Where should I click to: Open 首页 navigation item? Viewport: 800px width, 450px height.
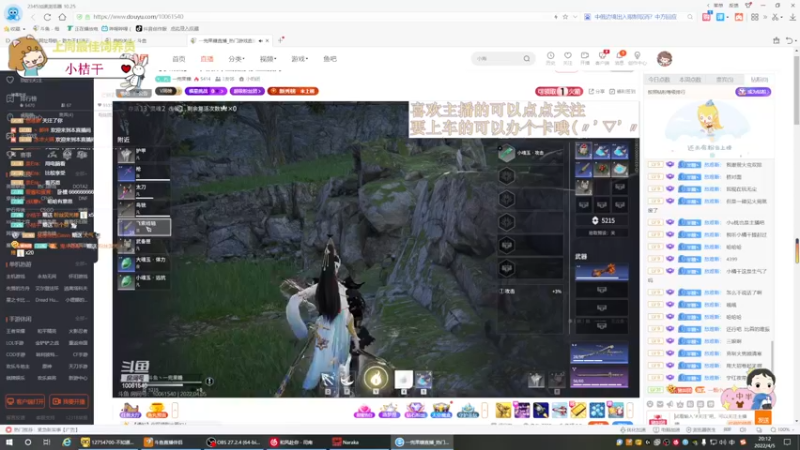(x=179, y=59)
